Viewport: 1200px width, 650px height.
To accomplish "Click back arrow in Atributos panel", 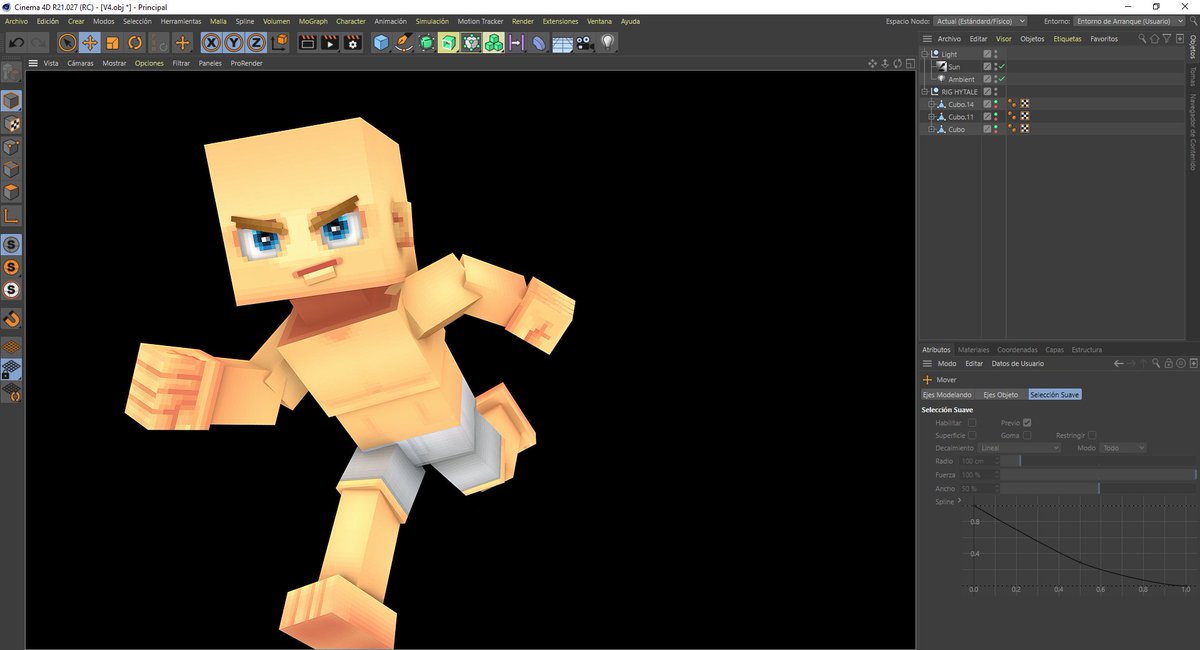I will coord(1119,363).
